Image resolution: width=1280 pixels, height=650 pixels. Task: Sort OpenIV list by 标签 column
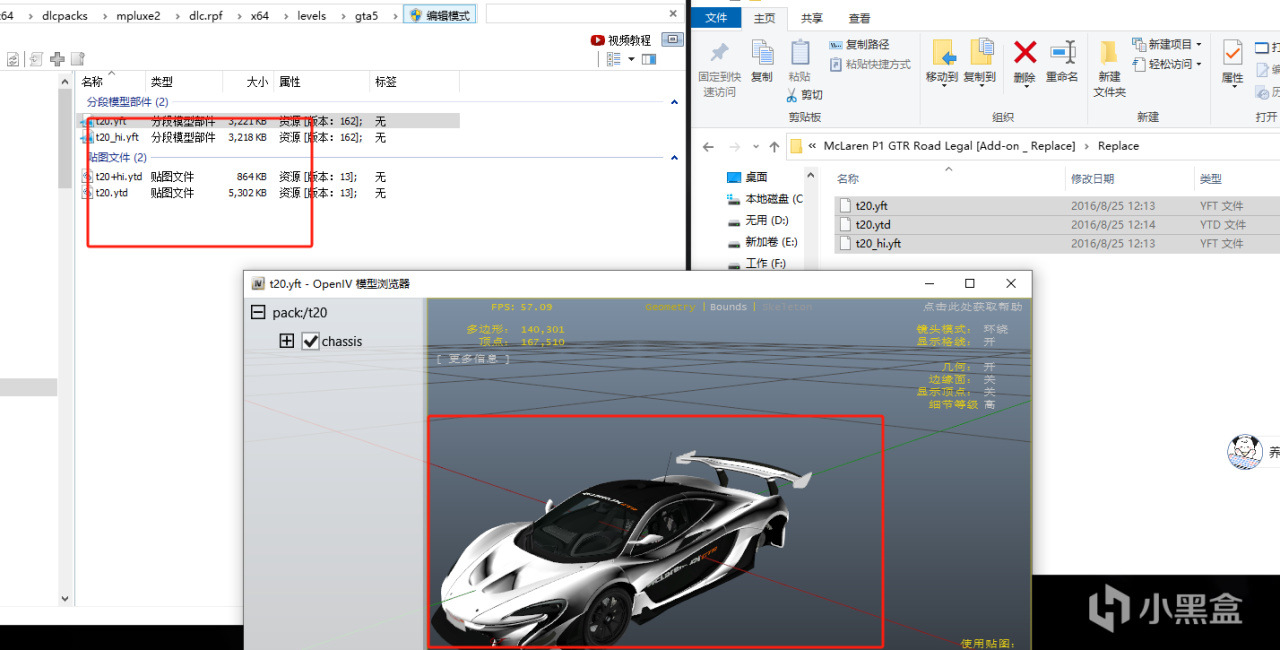pyautogui.click(x=386, y=82)
